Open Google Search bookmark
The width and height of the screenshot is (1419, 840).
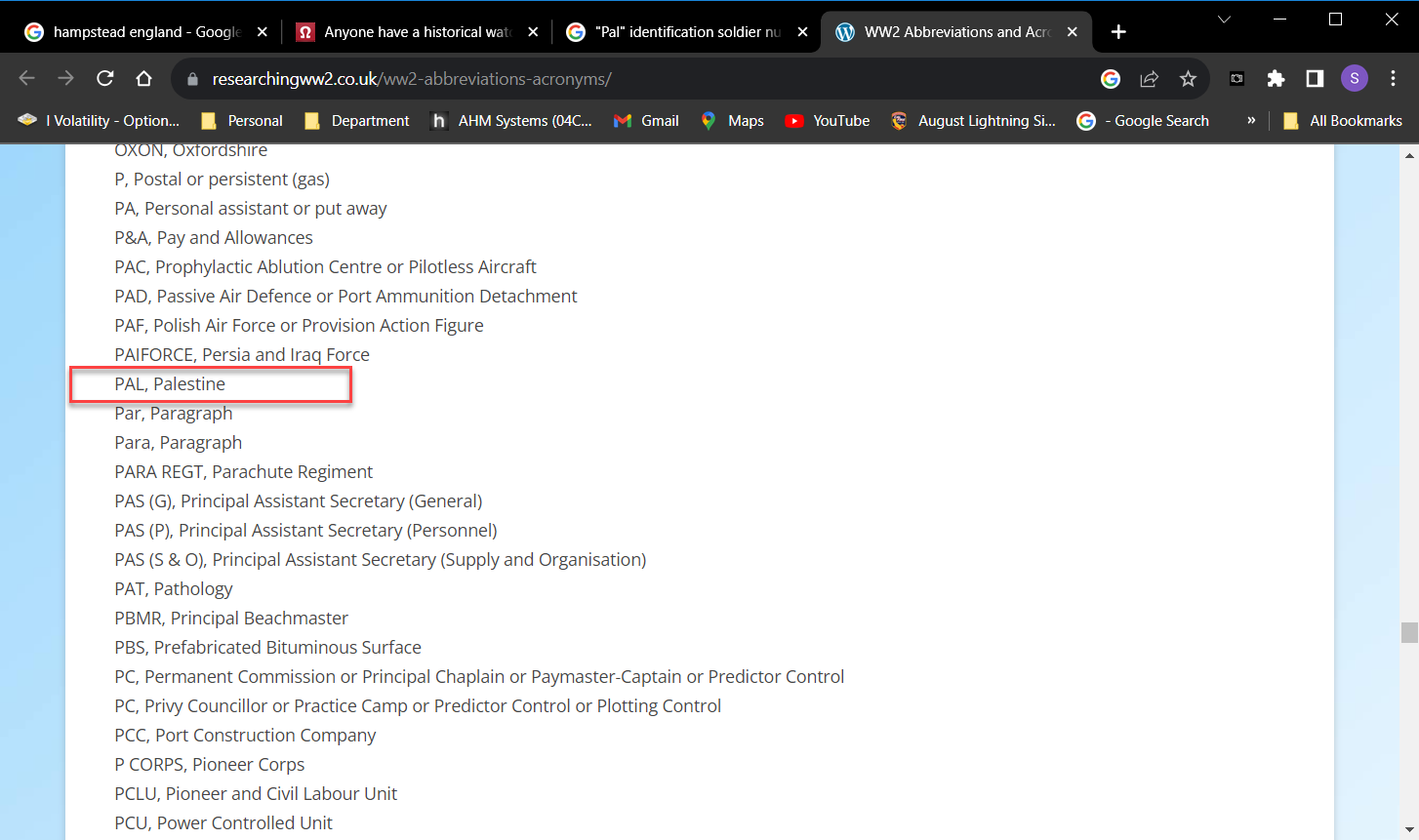click(x=1143, y=121)
